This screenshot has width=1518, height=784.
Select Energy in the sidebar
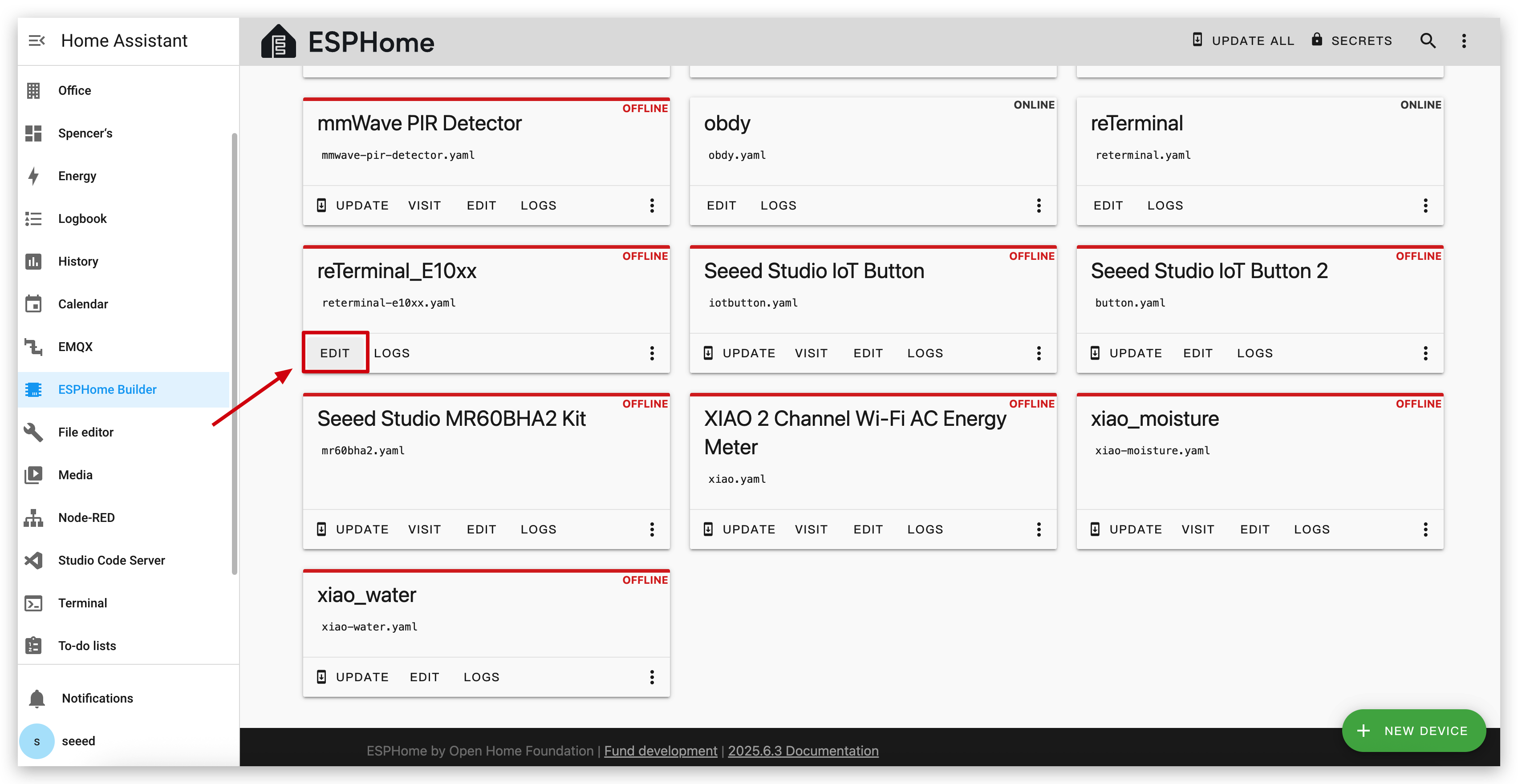pos(124,175)
